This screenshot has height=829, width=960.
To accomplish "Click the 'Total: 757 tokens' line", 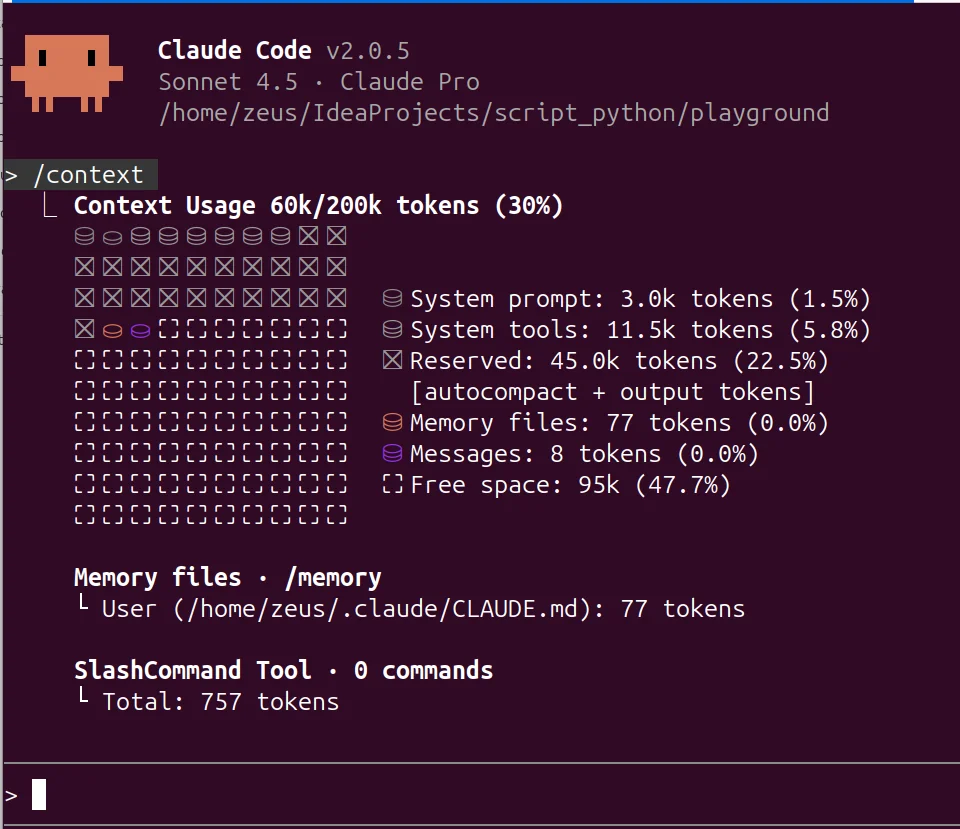I will 220,702.
